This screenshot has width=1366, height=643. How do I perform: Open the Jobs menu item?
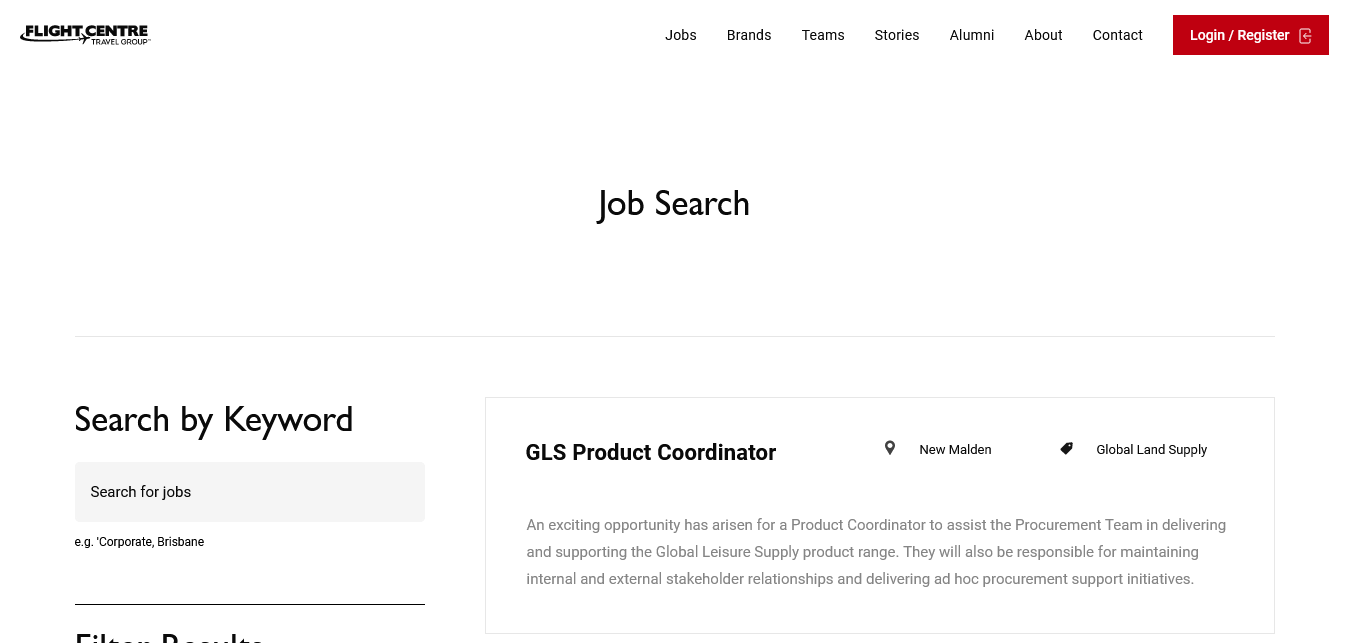coord(681,35)
